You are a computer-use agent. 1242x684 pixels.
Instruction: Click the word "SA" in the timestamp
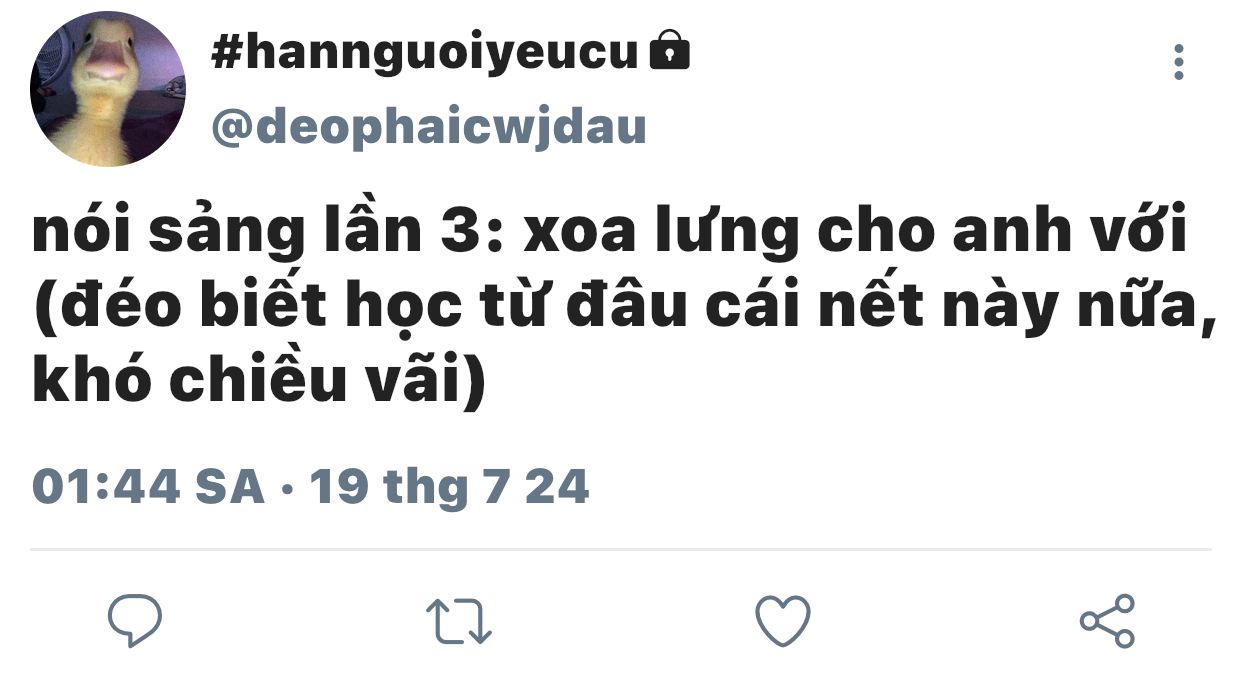coord(229,487)
